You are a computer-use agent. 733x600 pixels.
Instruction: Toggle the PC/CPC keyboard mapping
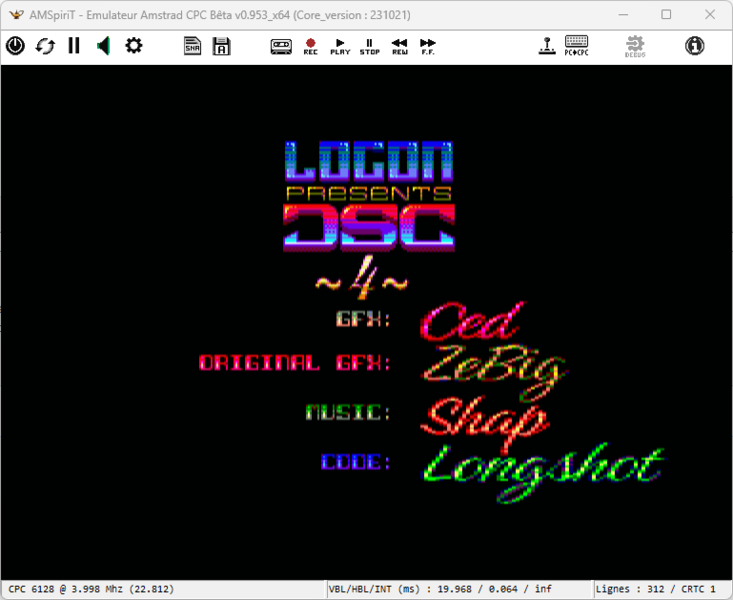tap(576, 46)
